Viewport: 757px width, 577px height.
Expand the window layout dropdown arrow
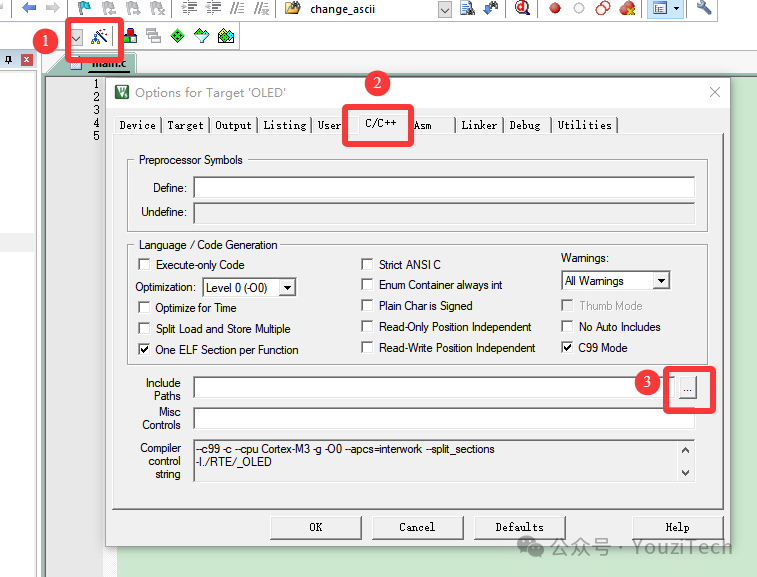pyautogui.click(x=676, y=8)
